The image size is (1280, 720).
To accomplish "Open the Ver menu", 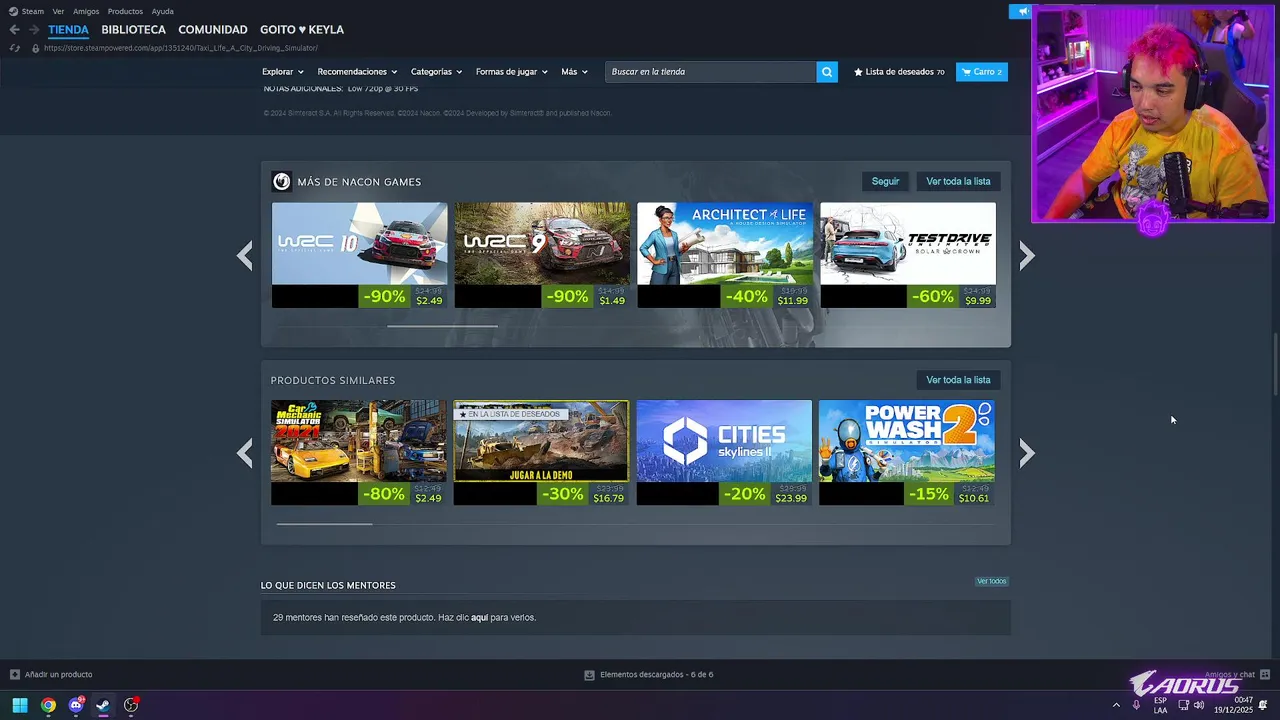I will (x=58, y=12).
